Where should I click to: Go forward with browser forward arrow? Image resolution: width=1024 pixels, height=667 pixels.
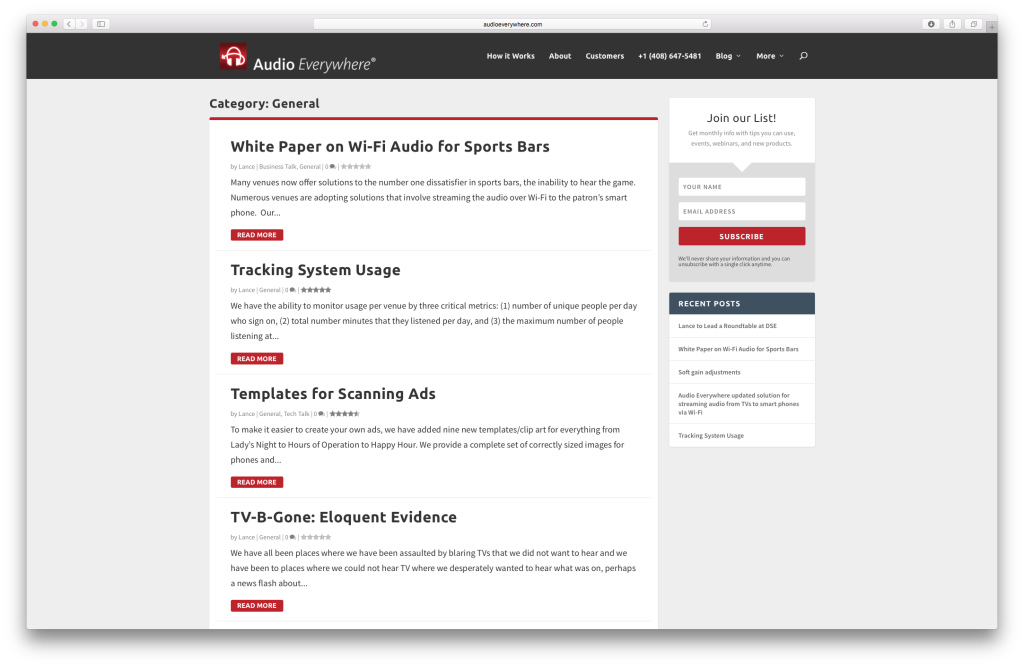pyautogui.click(x=82, y=24)
